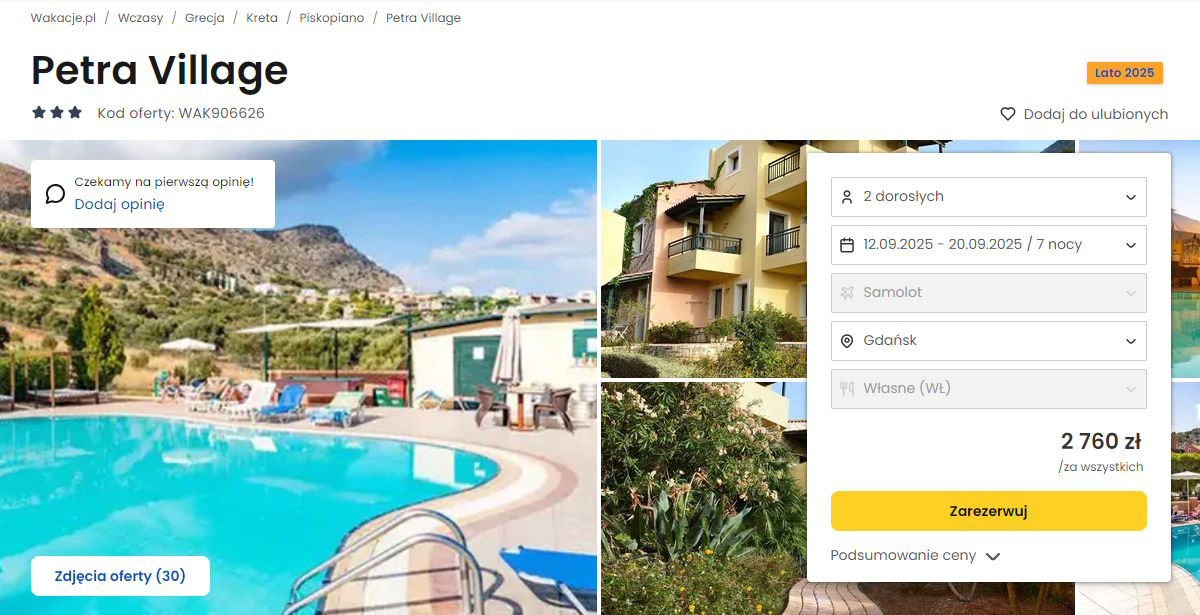
Task: Click the Lato 2025 orange badge
Action: 1124,73
